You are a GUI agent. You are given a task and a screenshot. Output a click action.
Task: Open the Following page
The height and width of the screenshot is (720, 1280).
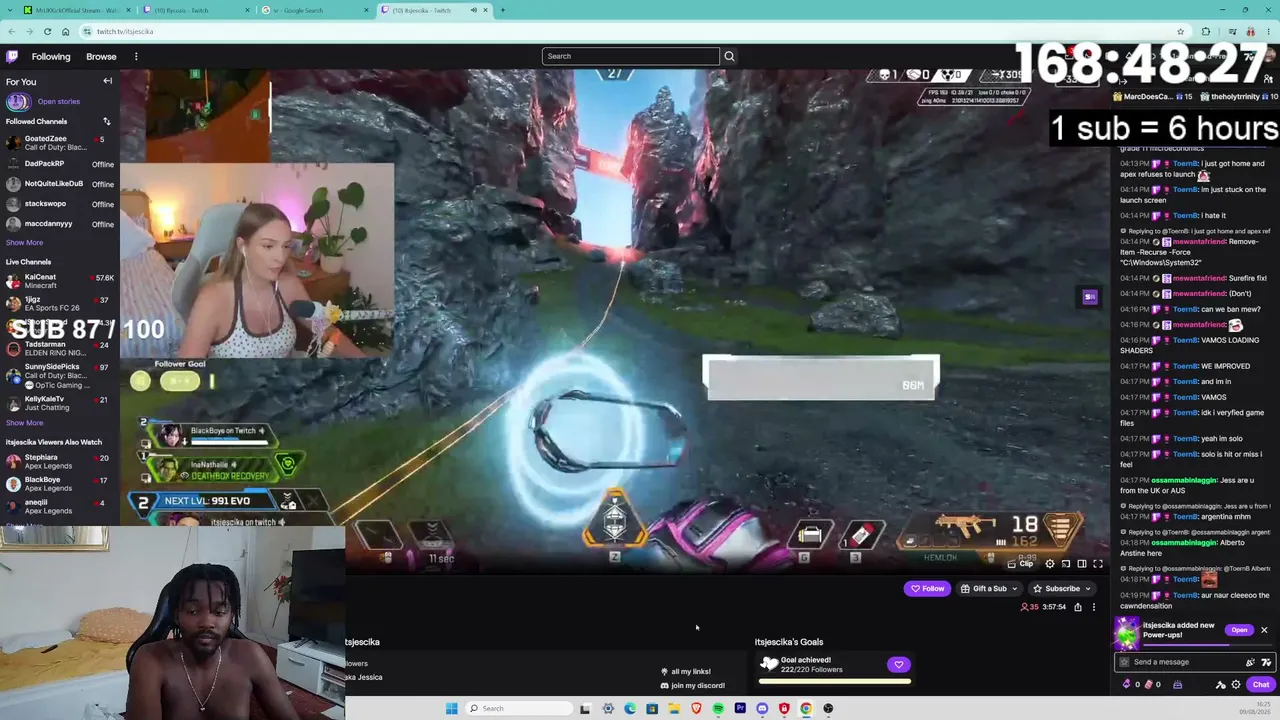(51, 57)
